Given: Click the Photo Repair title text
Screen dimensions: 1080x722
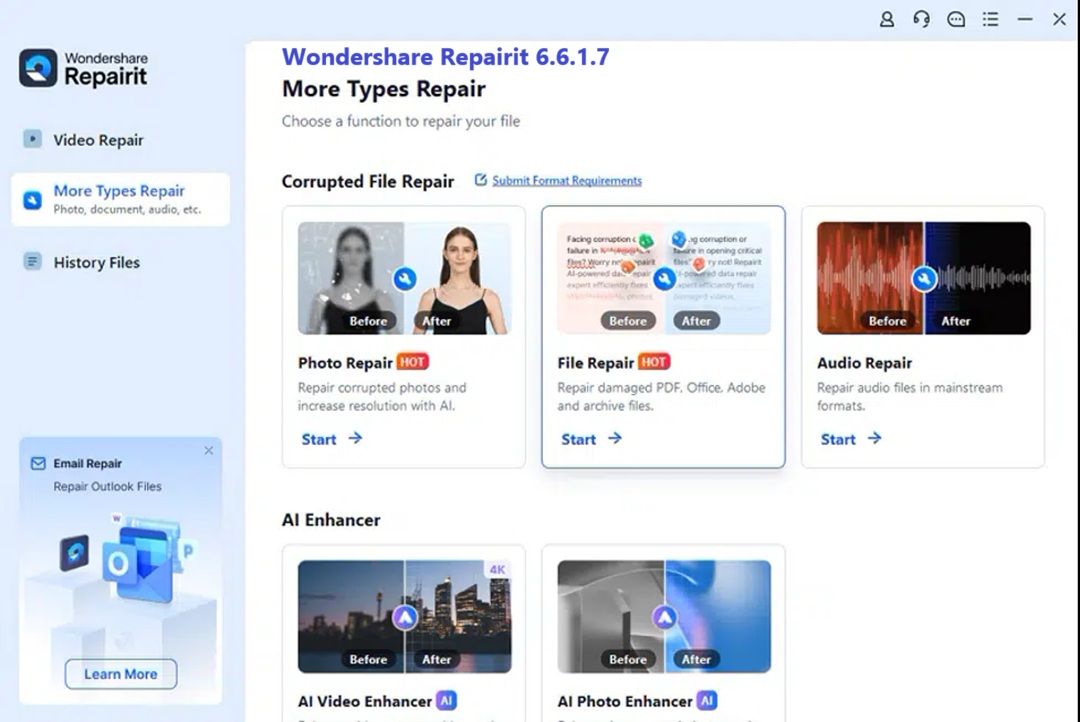Looking at the screenshot, I should (x=345, y=362).
